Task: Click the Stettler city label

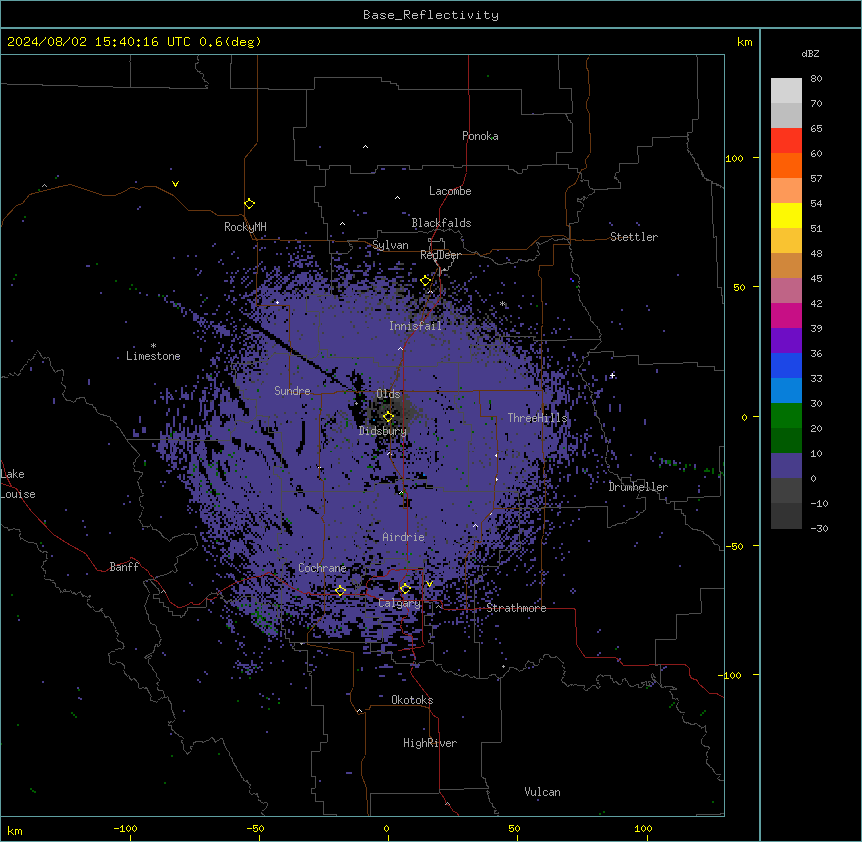Action: point(634,237)
